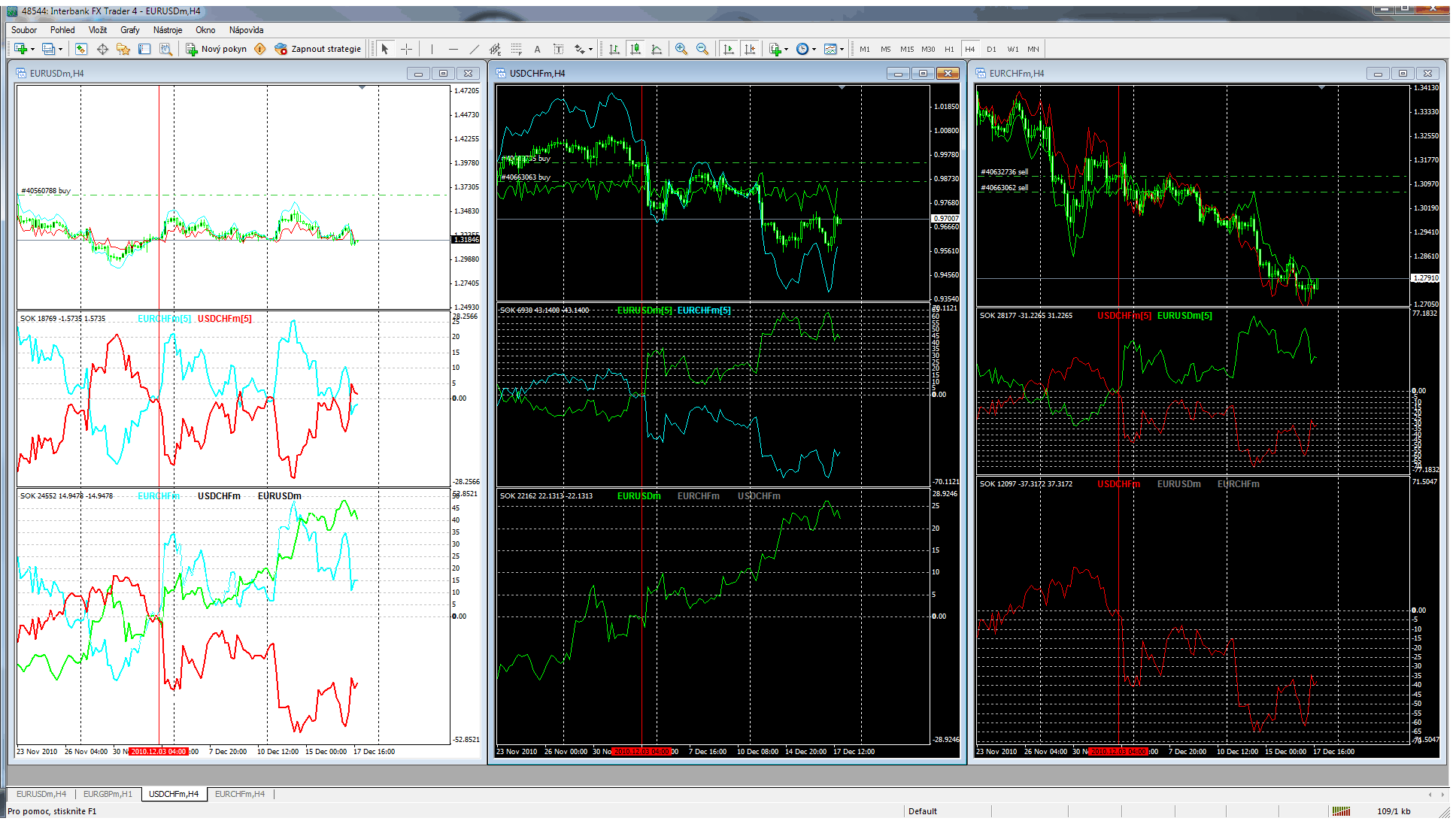Open the Nápověda menu
This screenshot has height=824, width=1456.
click(x=246, y=30)
